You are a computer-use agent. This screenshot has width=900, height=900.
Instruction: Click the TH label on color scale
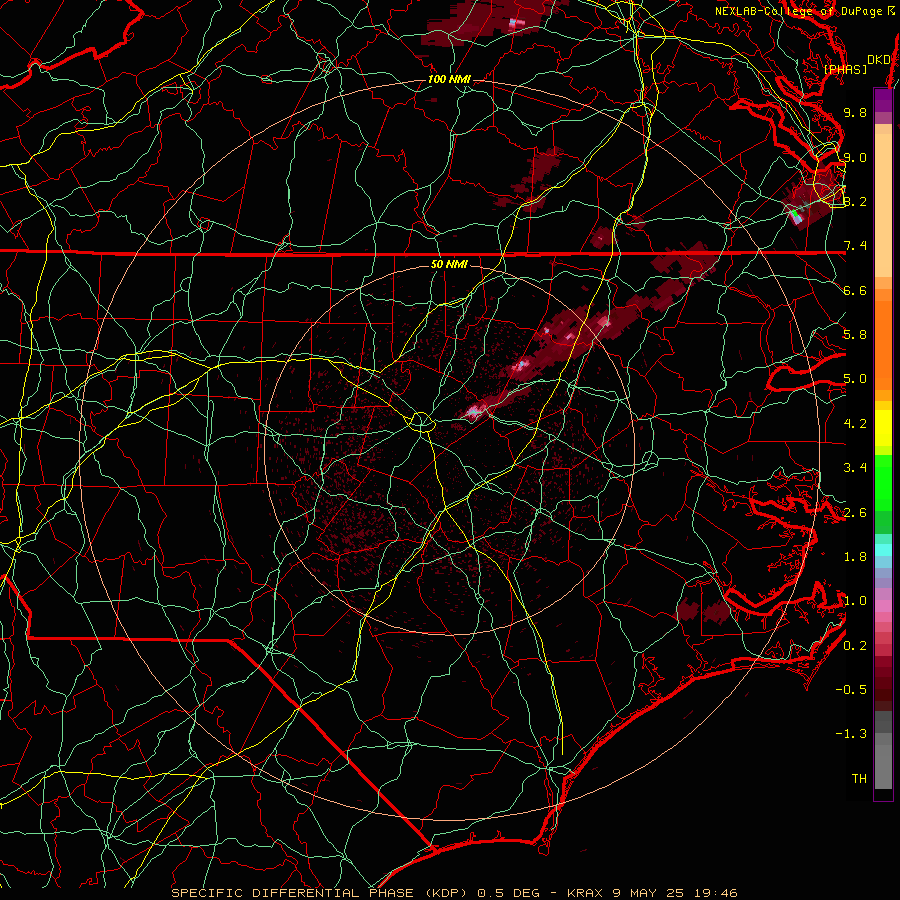[859, 779]
